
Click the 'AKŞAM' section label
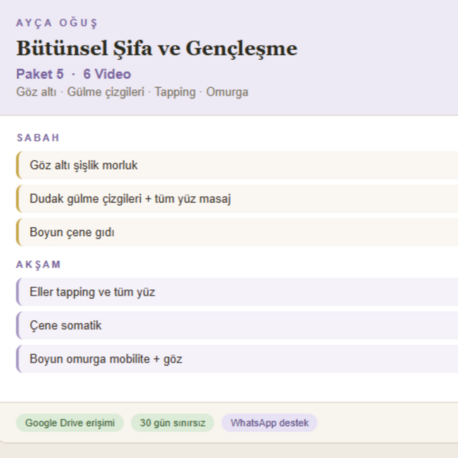(x=39, y=265)
